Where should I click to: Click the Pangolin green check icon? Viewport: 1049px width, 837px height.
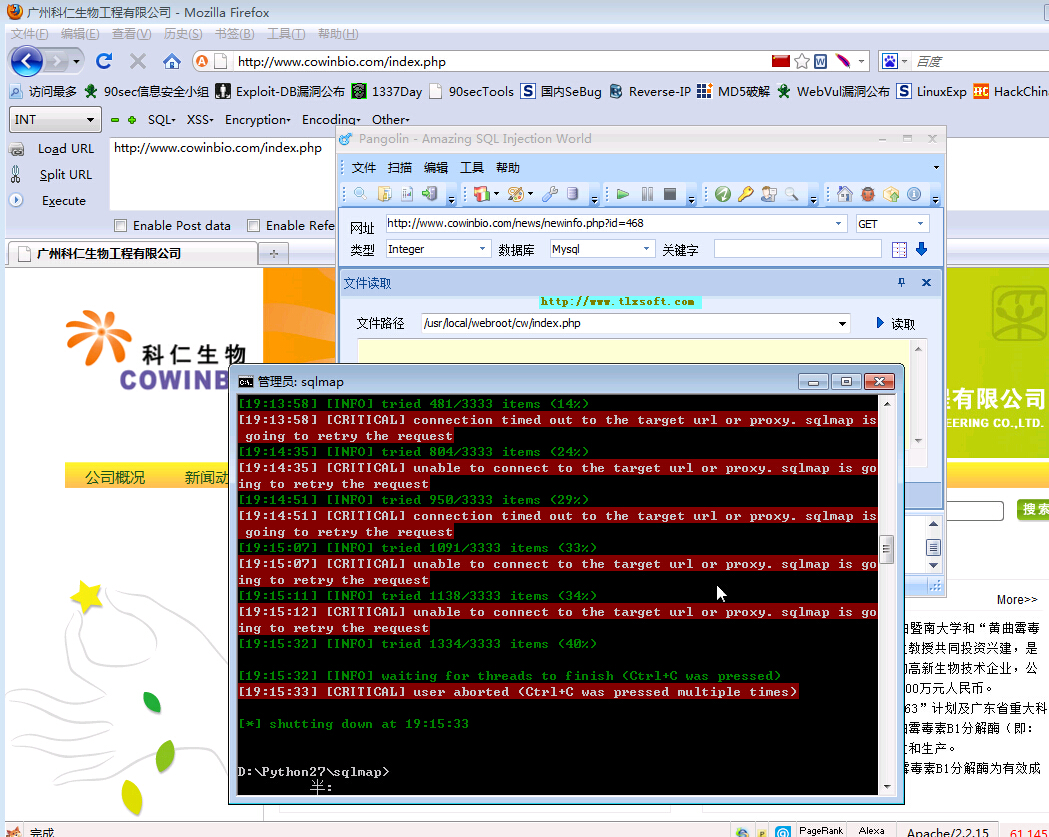[723, 194]
